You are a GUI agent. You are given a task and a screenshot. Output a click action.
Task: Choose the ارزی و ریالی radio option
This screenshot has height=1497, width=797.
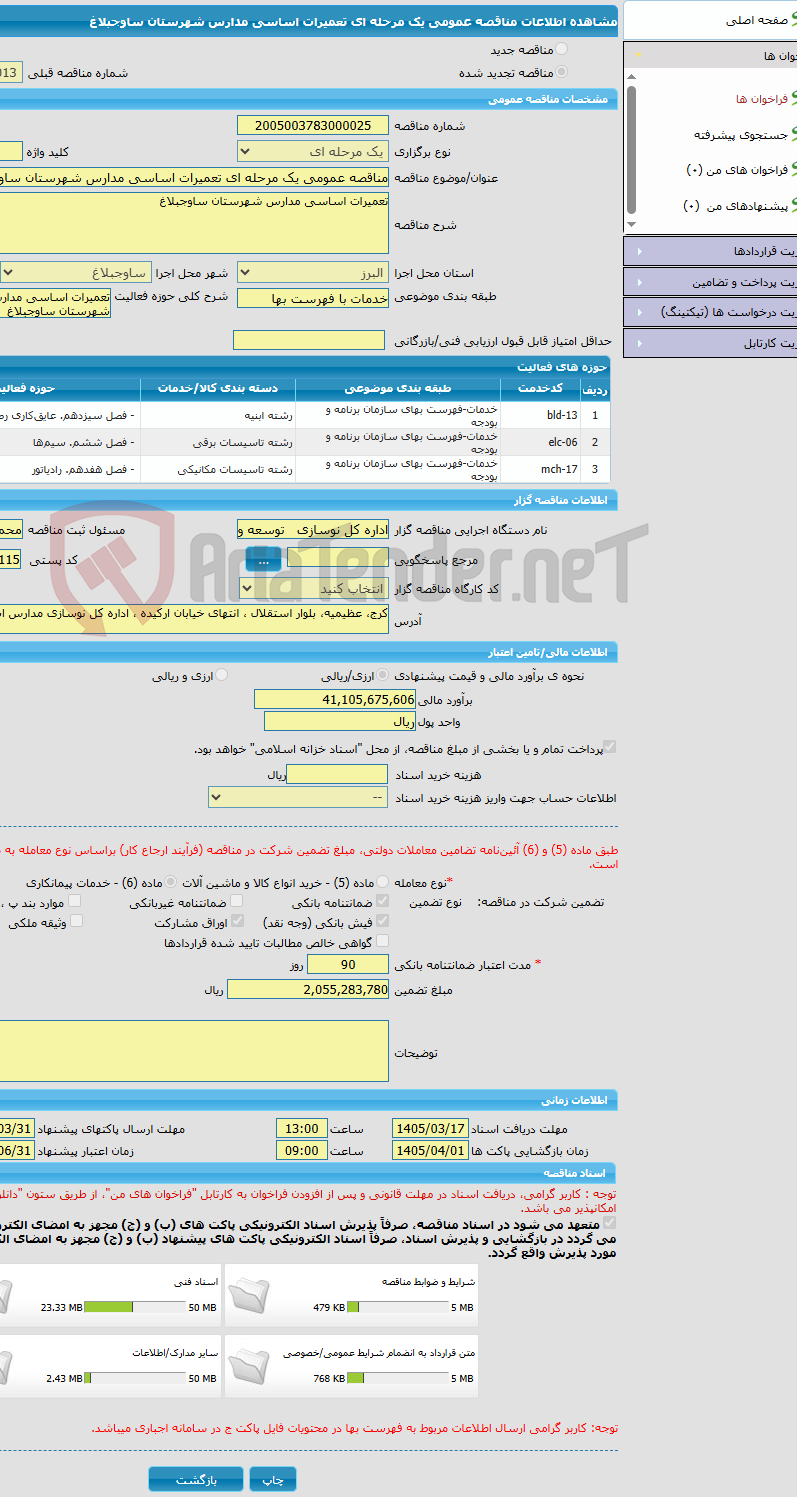222,675
